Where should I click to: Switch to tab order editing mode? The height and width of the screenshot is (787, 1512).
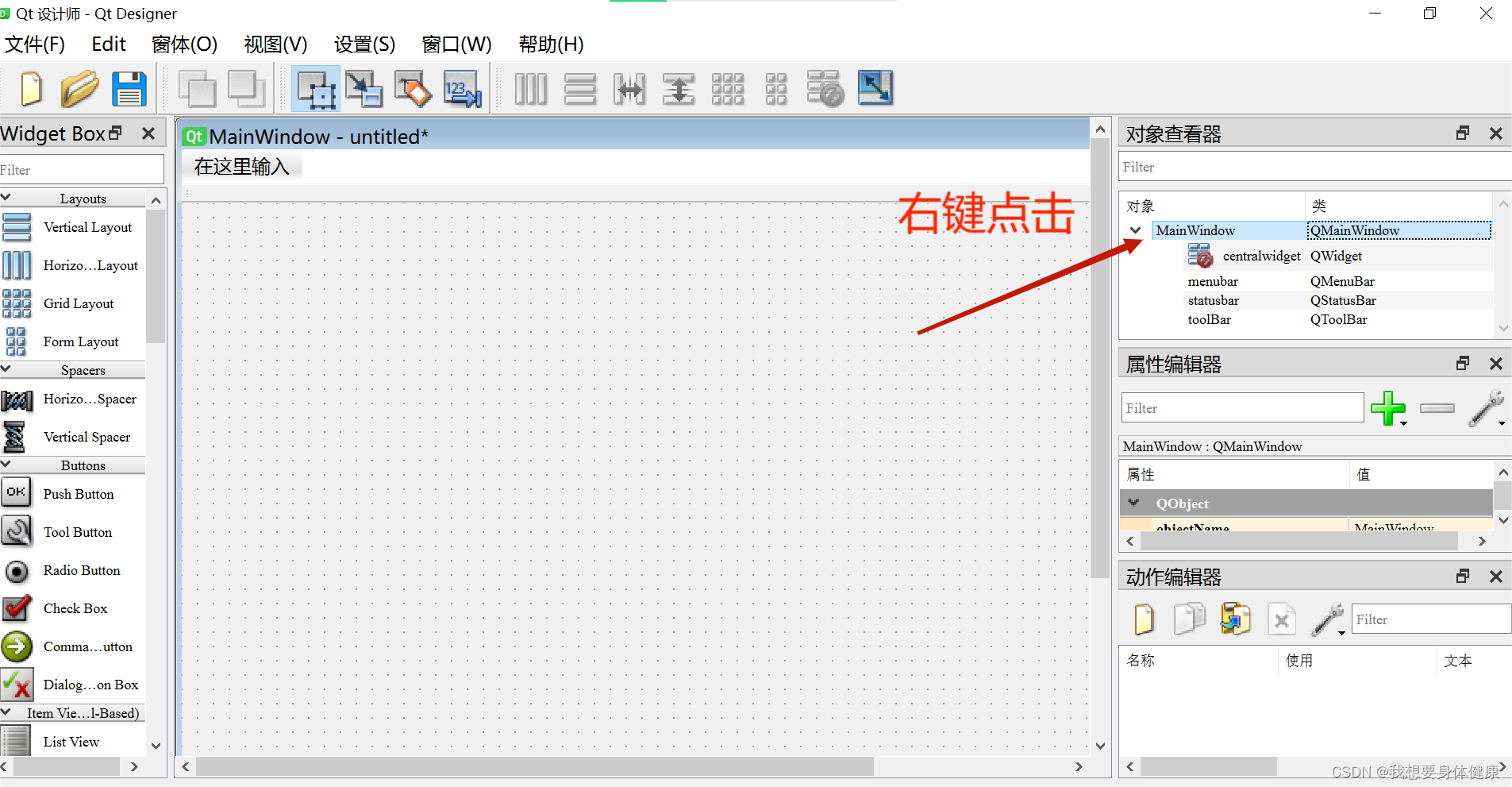point(462,88)
